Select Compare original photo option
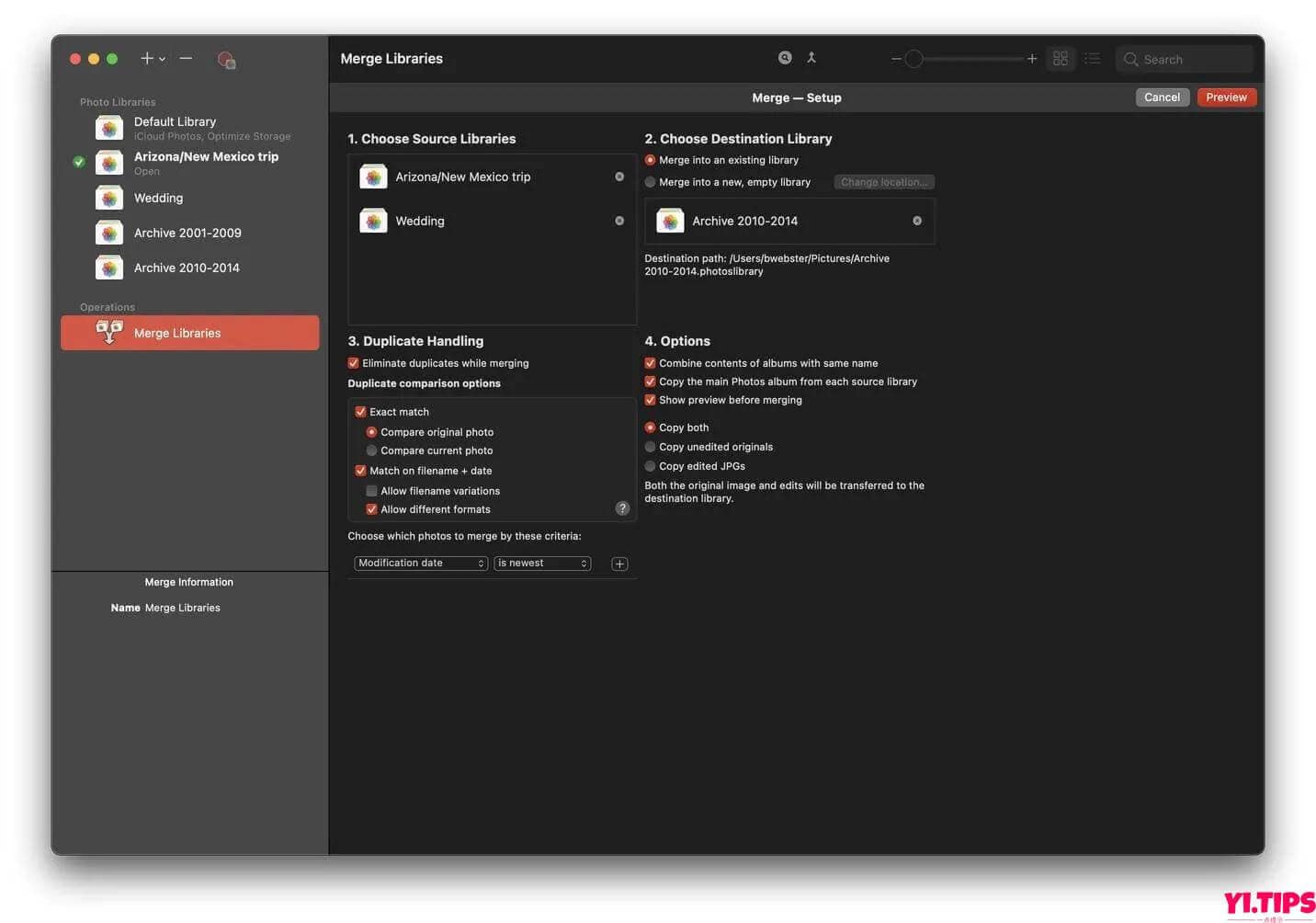This screenshot has height=923, width=1316. [x=372, y=432]
